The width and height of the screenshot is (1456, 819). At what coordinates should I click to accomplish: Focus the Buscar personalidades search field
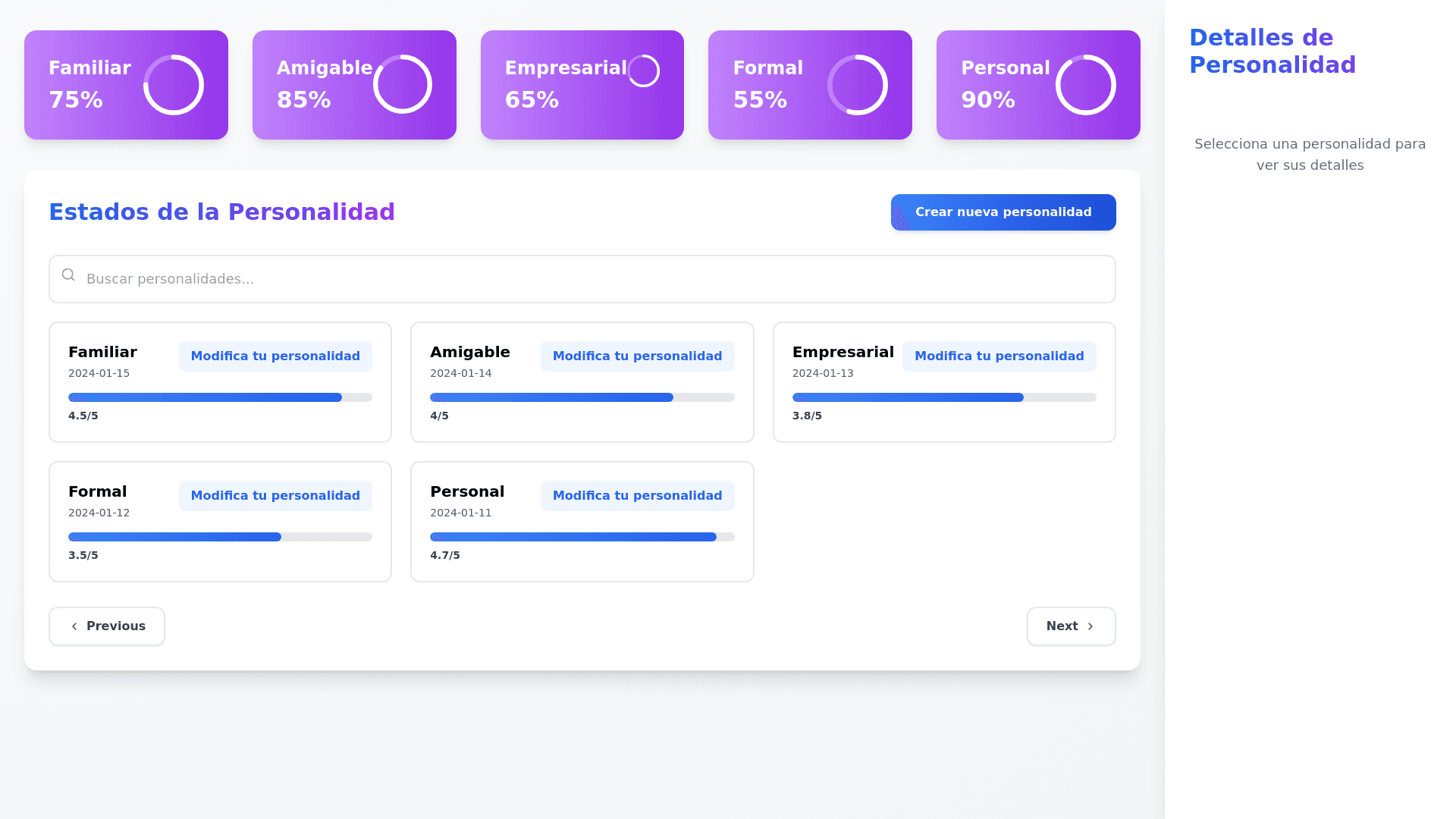coord(591,279)
